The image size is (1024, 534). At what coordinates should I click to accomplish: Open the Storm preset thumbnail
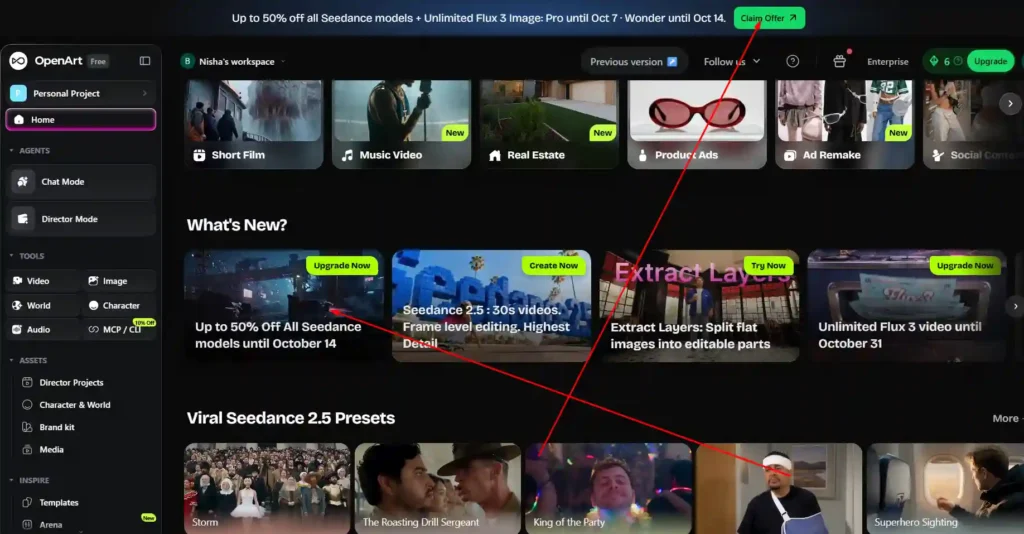[267, 488]
